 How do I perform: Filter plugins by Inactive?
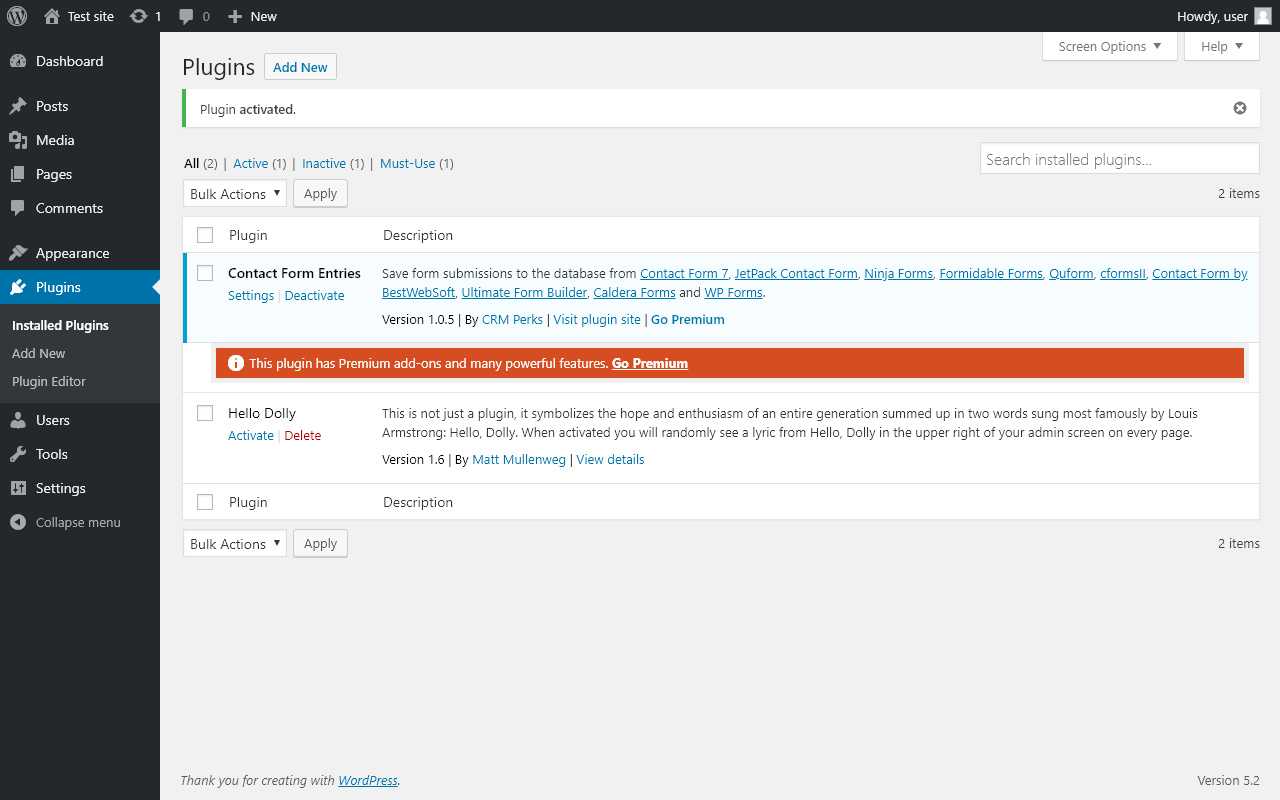324,163
